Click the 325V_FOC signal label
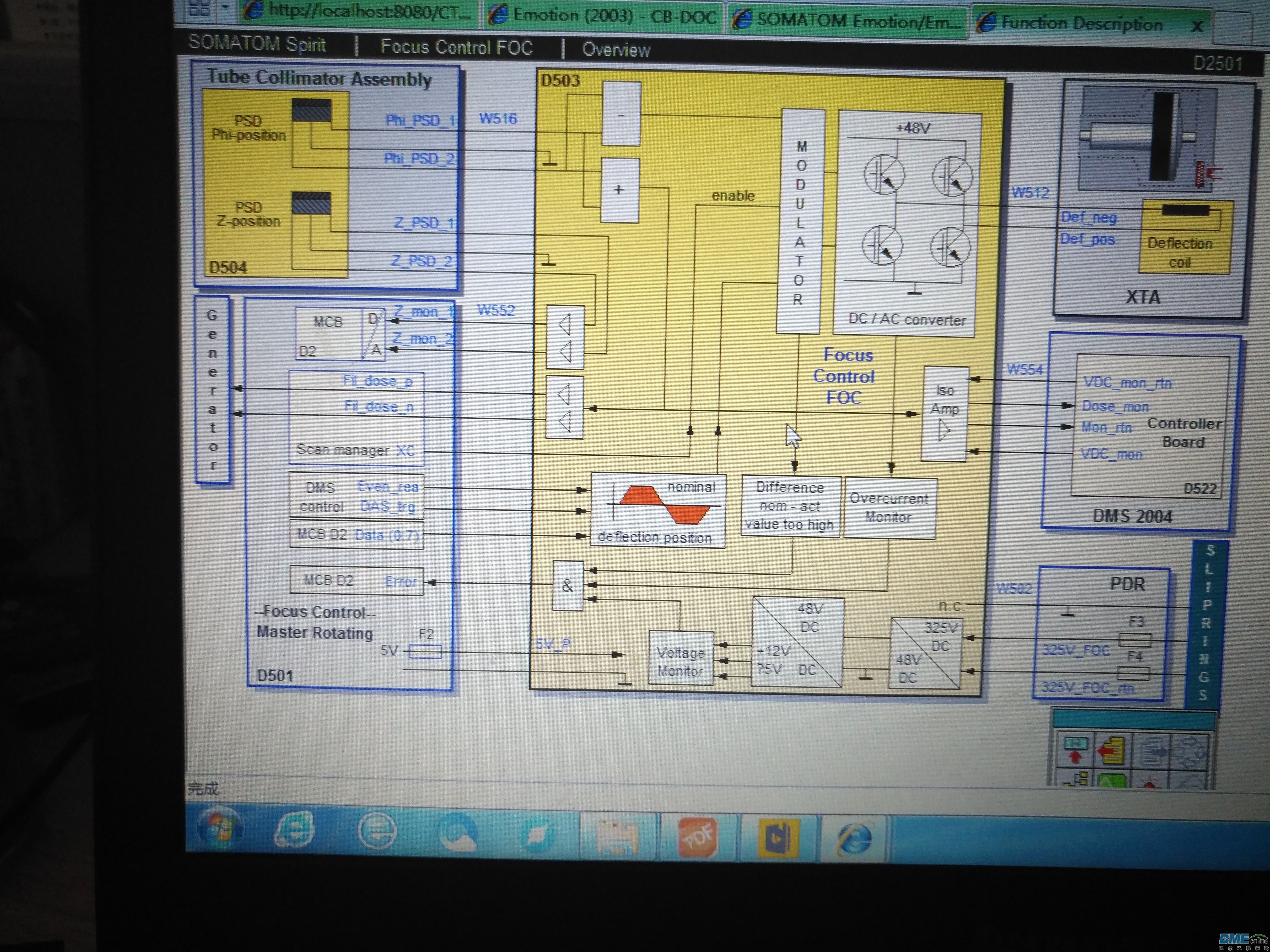The image size is (1270, 952). point(1075,650)
